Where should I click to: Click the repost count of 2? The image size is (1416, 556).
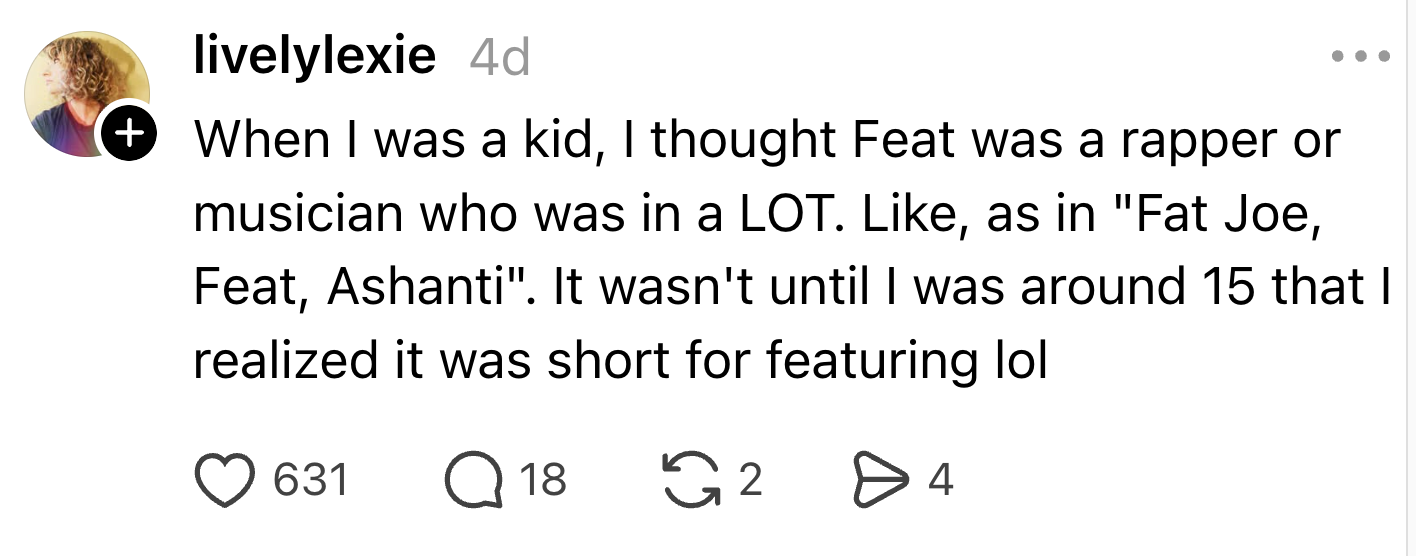(x=750, y=481)
